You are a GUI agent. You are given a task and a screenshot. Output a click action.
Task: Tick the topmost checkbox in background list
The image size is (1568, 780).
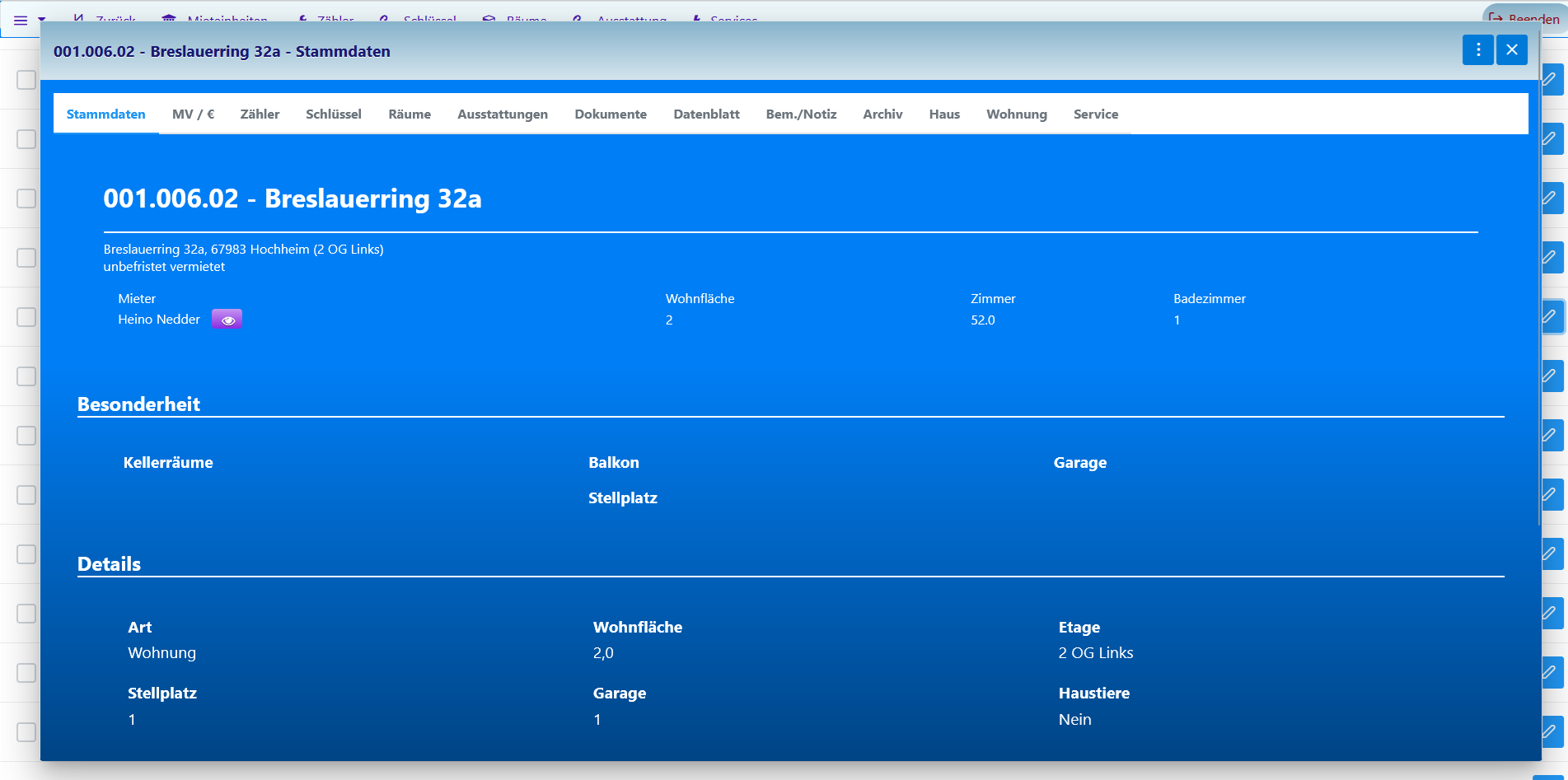click(26, 80)
